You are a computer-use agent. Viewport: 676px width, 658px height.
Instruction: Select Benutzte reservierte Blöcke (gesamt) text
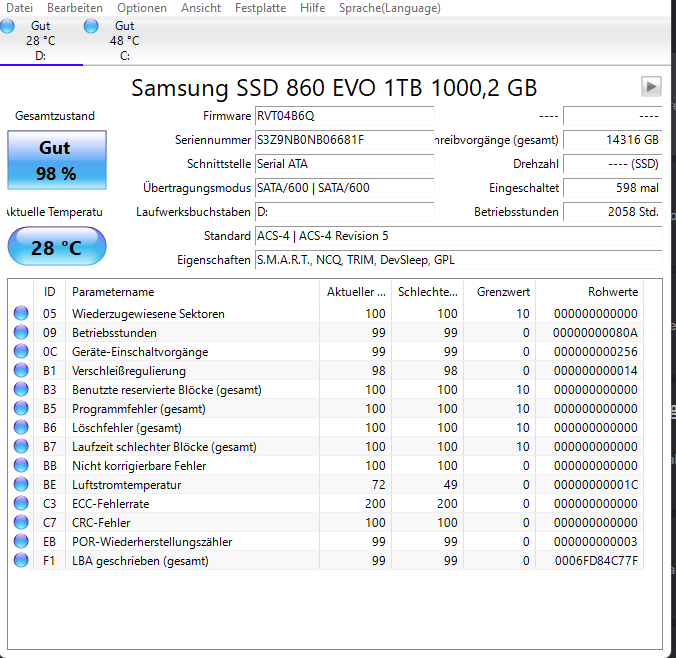tap(167, 390)
